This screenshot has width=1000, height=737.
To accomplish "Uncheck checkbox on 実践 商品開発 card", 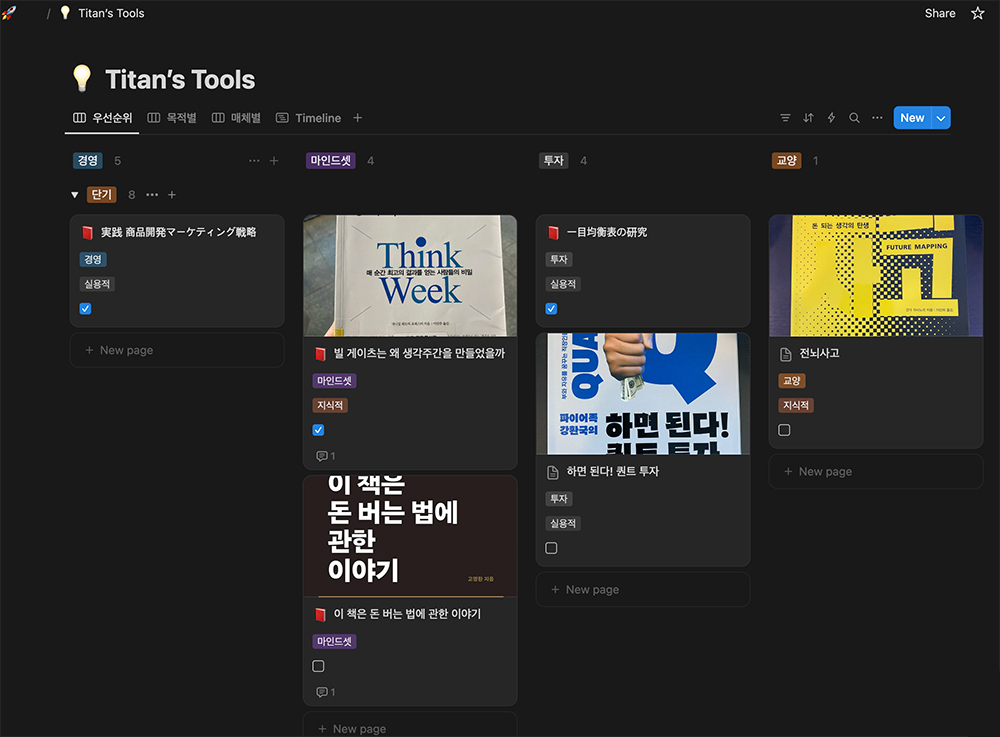I will (x=85, y=309).
